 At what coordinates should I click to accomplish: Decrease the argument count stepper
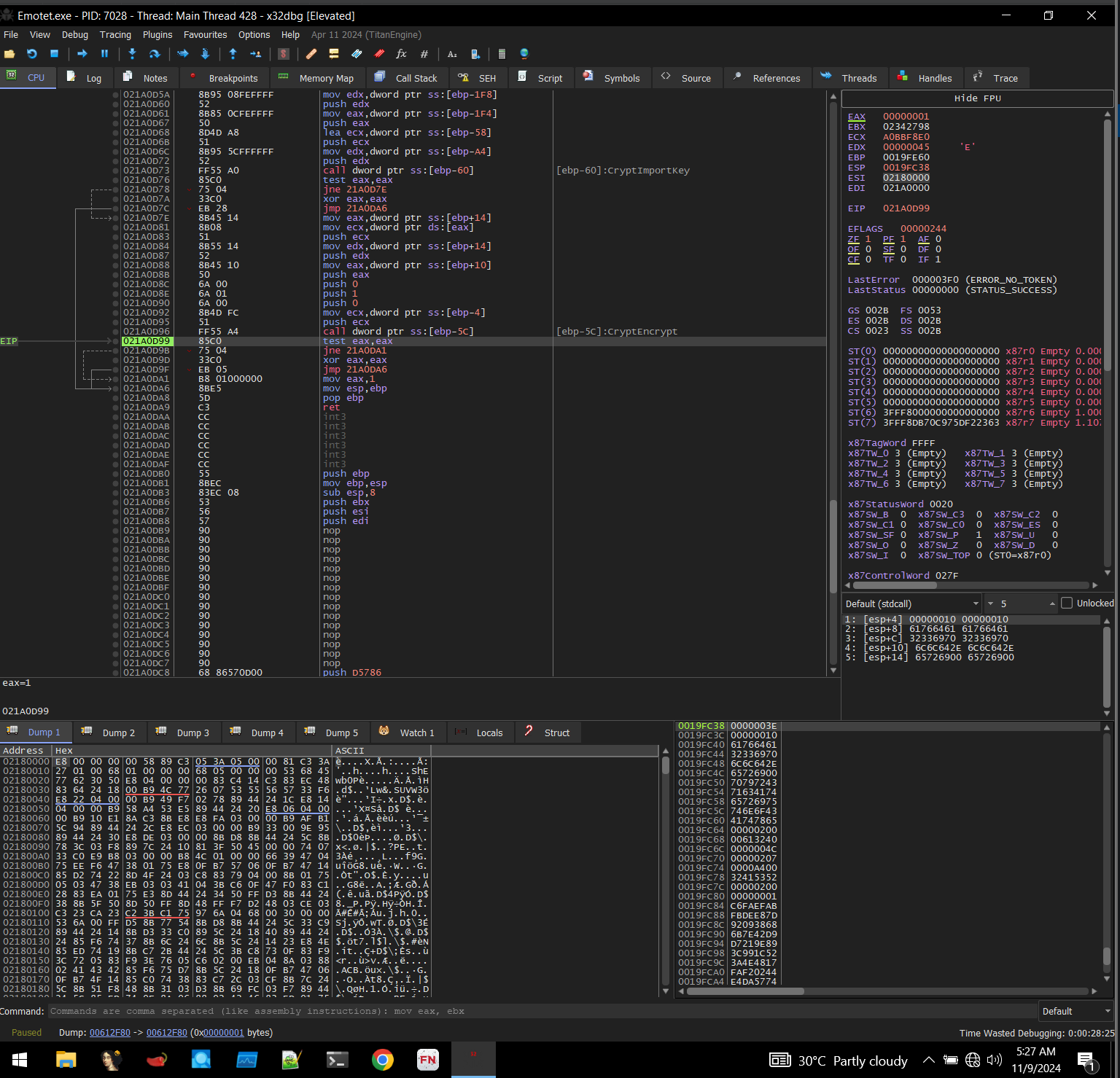(990, 604)
